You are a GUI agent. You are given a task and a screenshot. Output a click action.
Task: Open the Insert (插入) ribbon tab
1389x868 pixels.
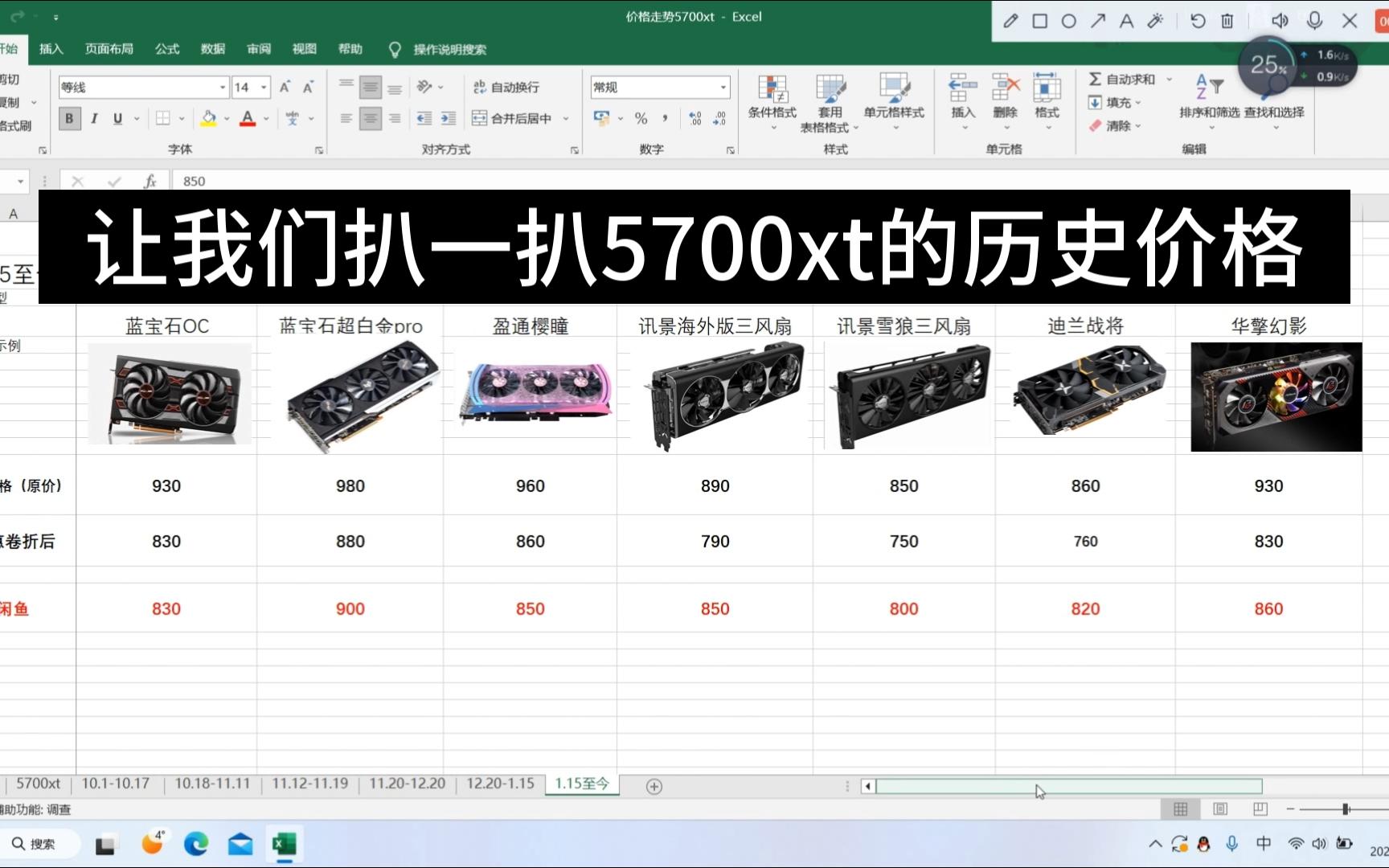coord(51,49)
